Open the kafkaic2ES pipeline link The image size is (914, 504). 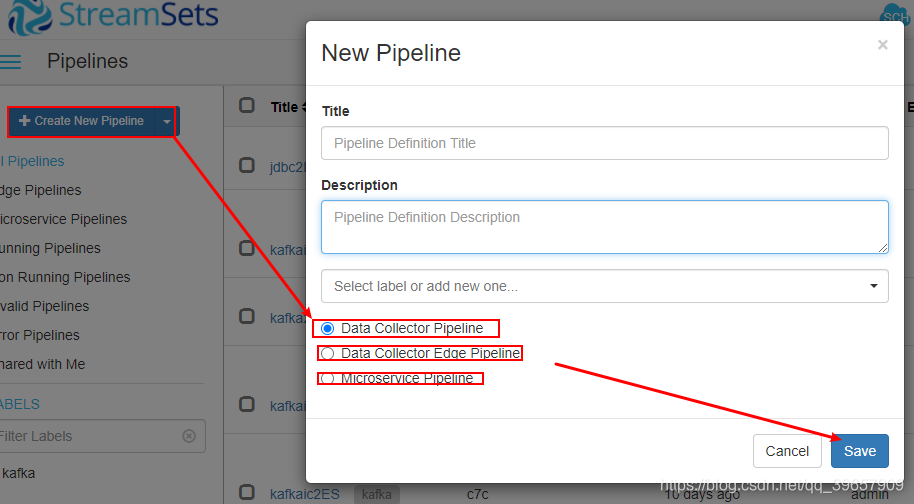304,494
